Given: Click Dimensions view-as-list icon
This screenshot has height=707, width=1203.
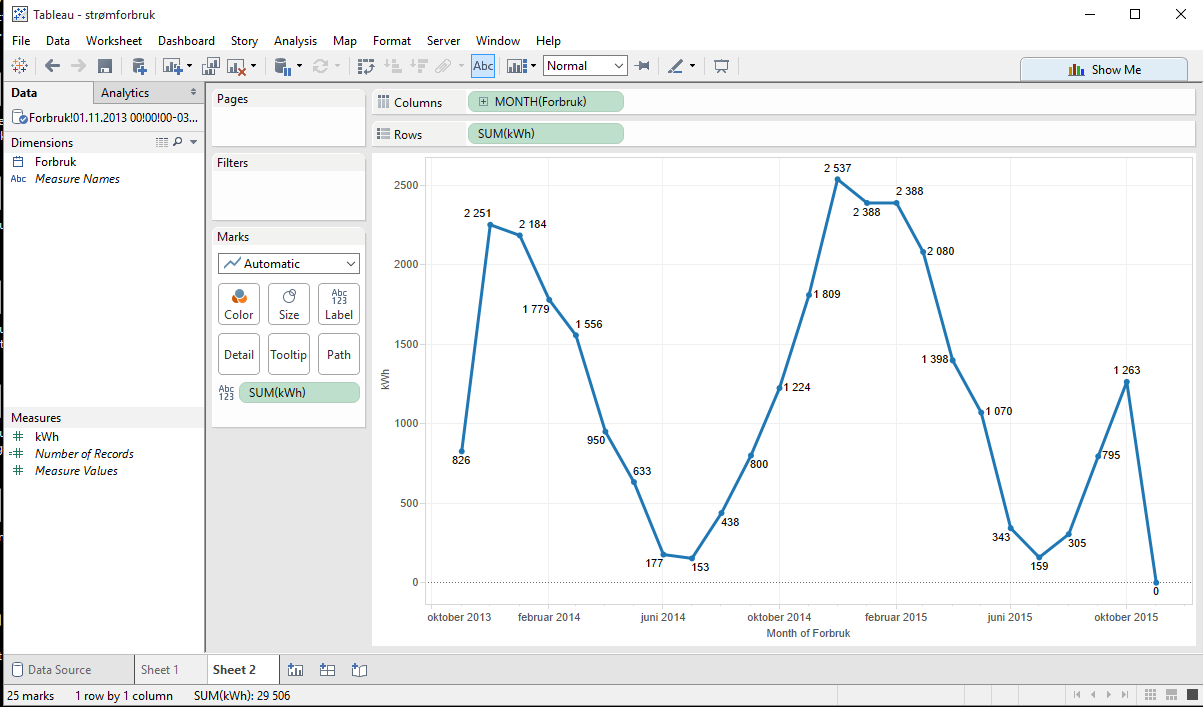Looking at the screenshot, I should 162,143.
